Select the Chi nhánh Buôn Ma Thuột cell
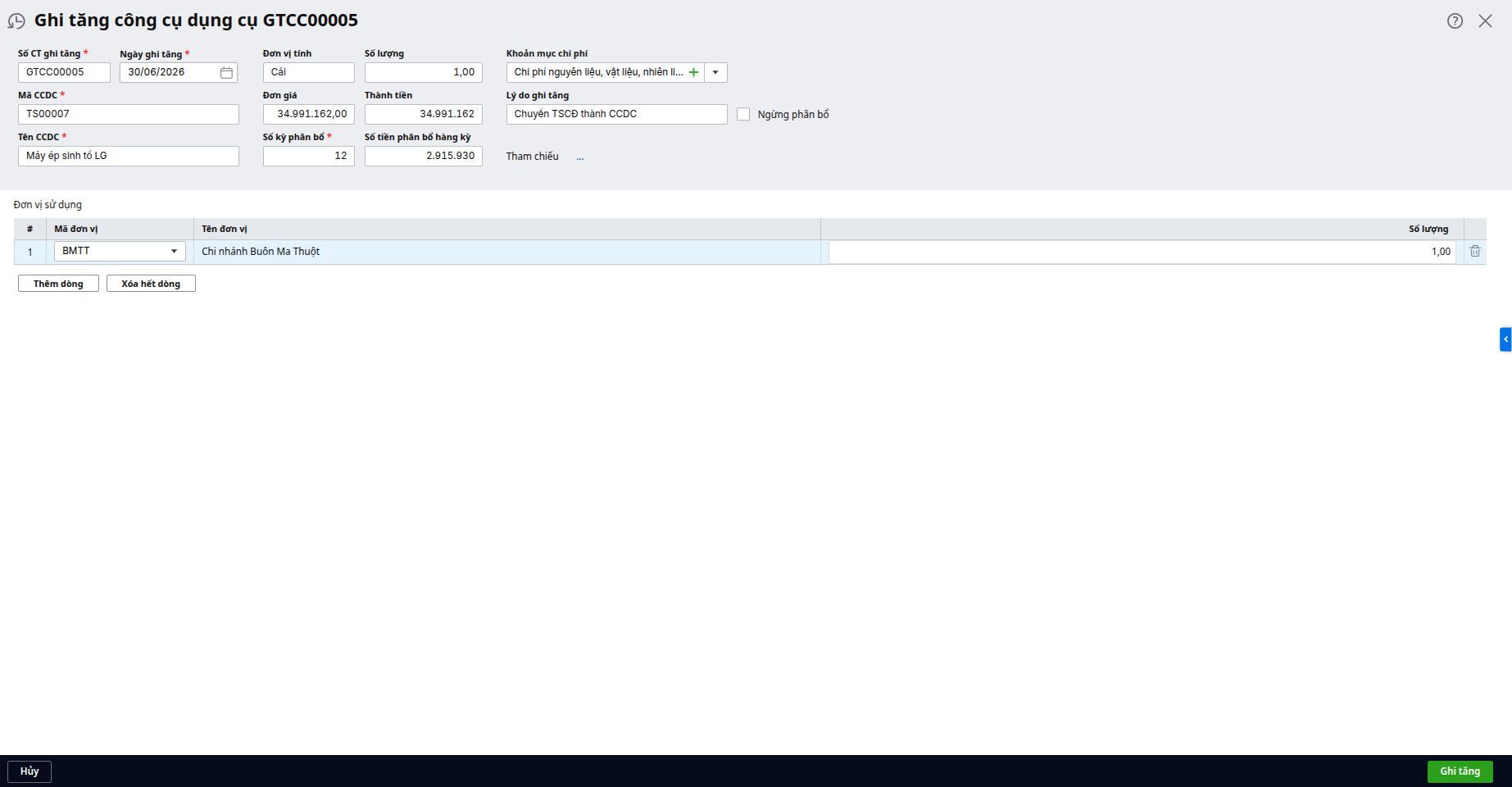This screenshot has width=1512, height=787. pos(506,252)
